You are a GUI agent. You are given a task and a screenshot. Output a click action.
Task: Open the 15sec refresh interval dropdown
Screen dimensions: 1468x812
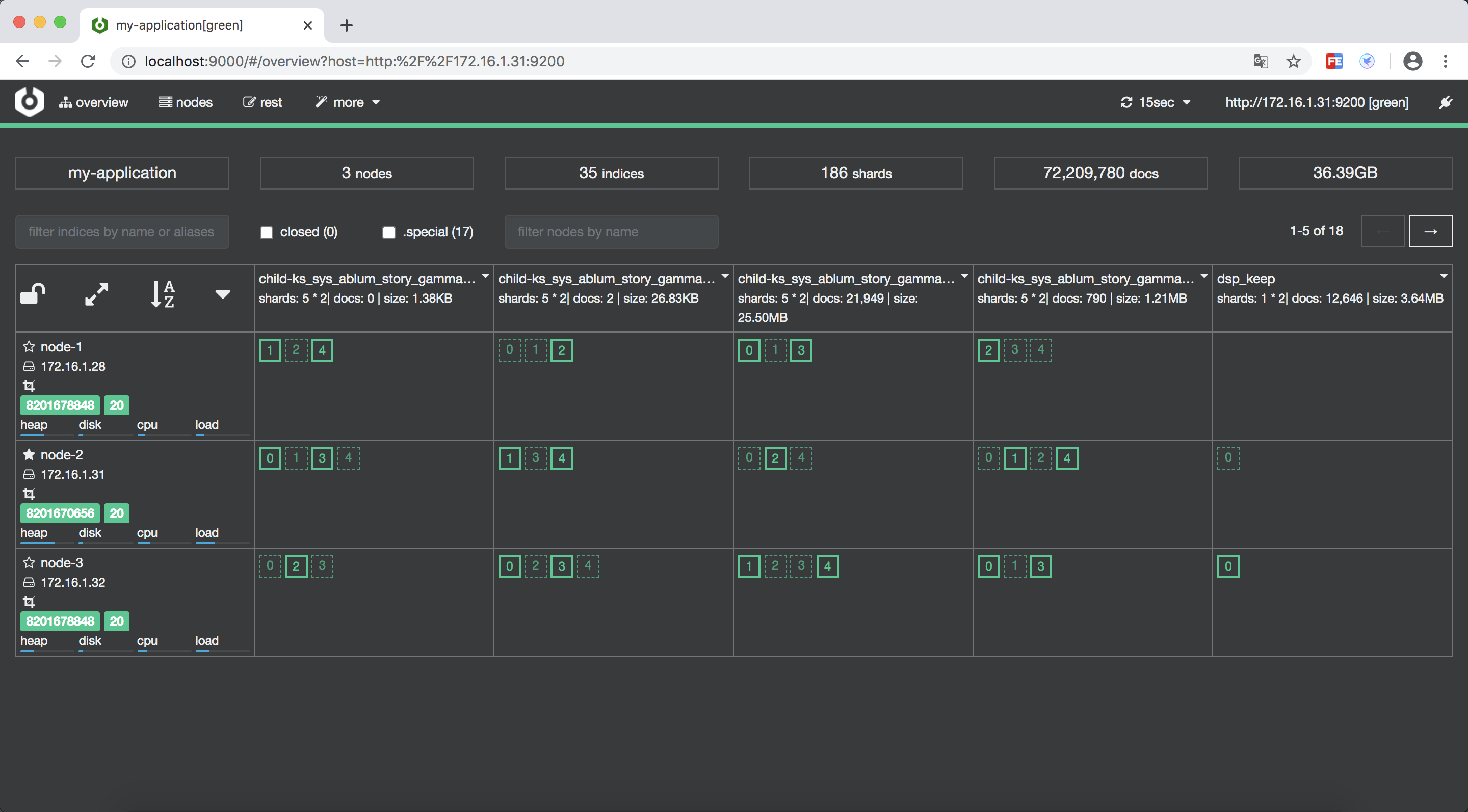[1155, 102]
